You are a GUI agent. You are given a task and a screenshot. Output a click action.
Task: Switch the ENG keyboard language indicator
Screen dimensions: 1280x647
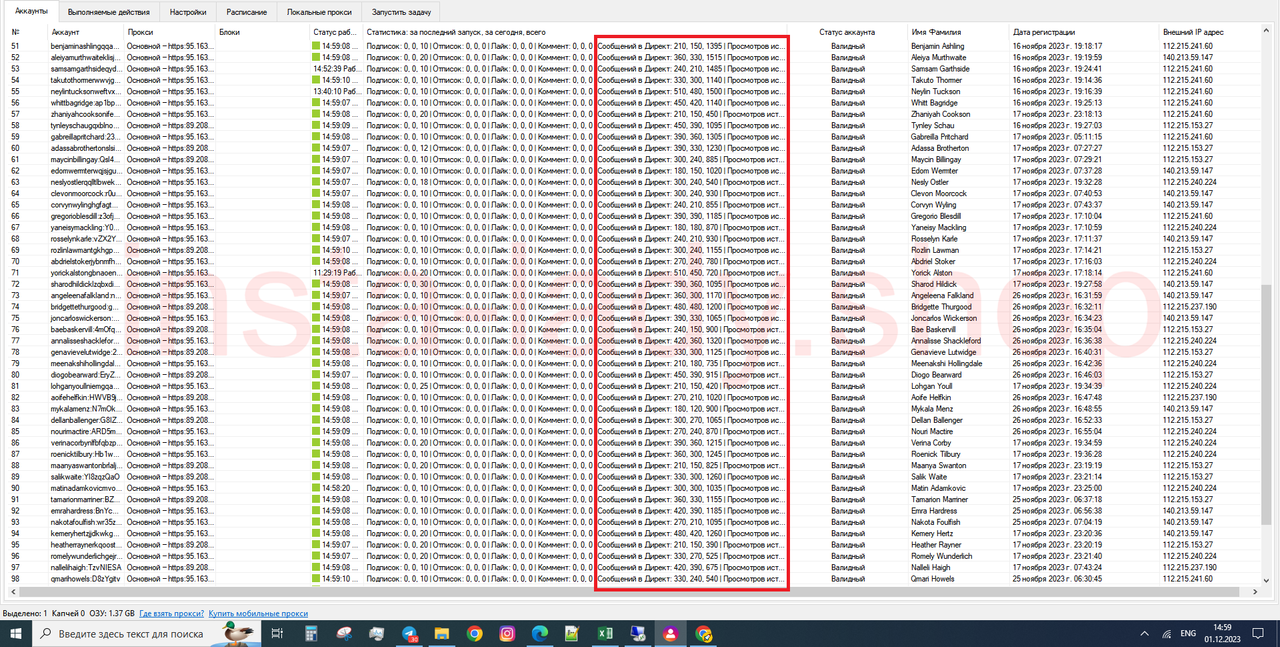[x=1189, y=633]
